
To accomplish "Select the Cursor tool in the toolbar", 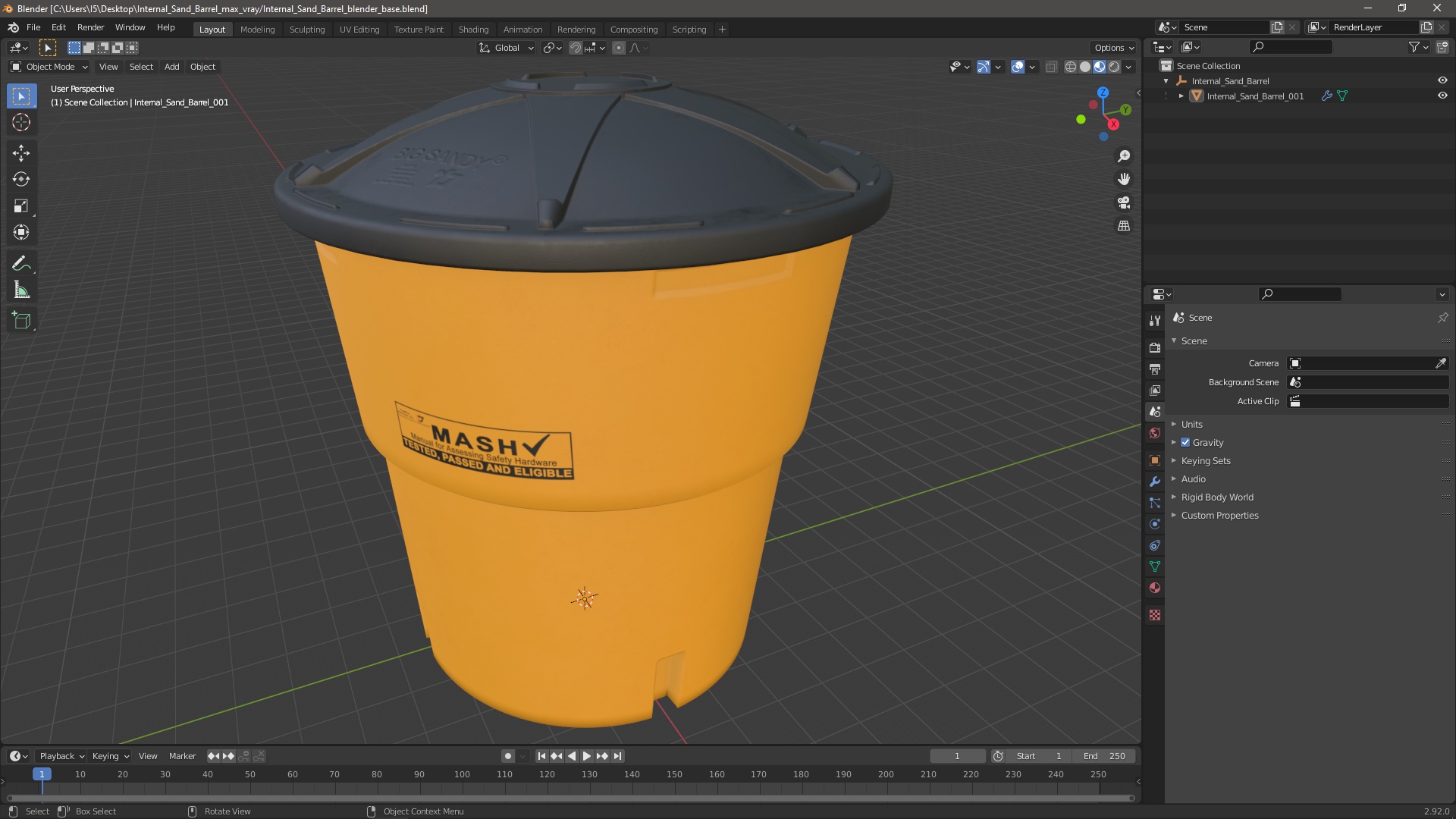I will [x=21, y=122].
